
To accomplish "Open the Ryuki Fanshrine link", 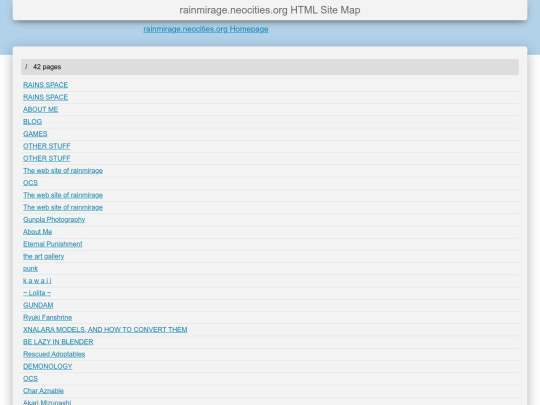I will [48, 318].
